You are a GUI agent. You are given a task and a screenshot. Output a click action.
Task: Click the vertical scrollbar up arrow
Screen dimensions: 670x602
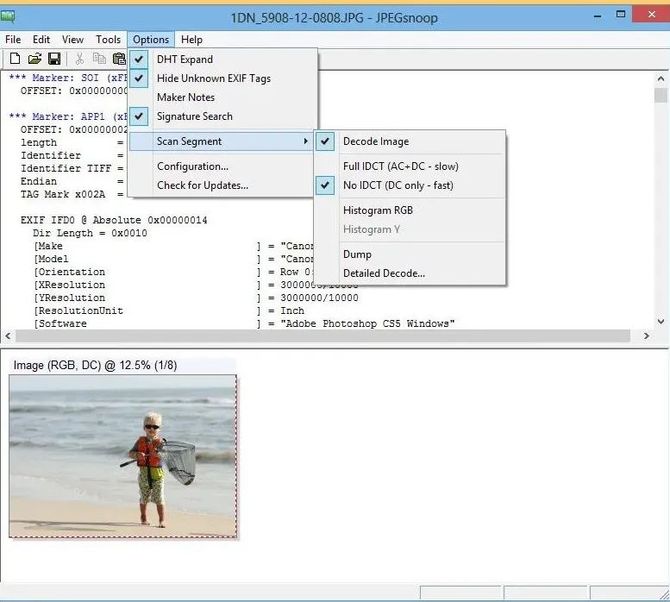point(661,79)
